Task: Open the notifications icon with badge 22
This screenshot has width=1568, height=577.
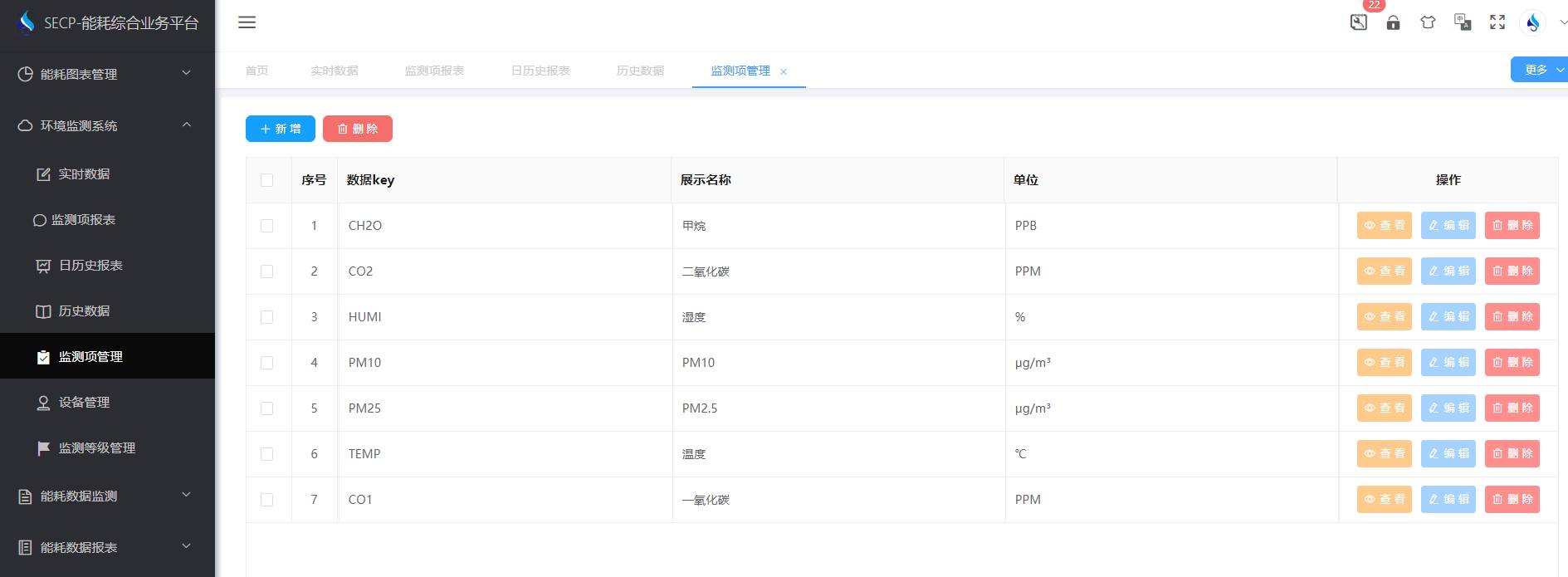Action: (x=1358, y=22)
